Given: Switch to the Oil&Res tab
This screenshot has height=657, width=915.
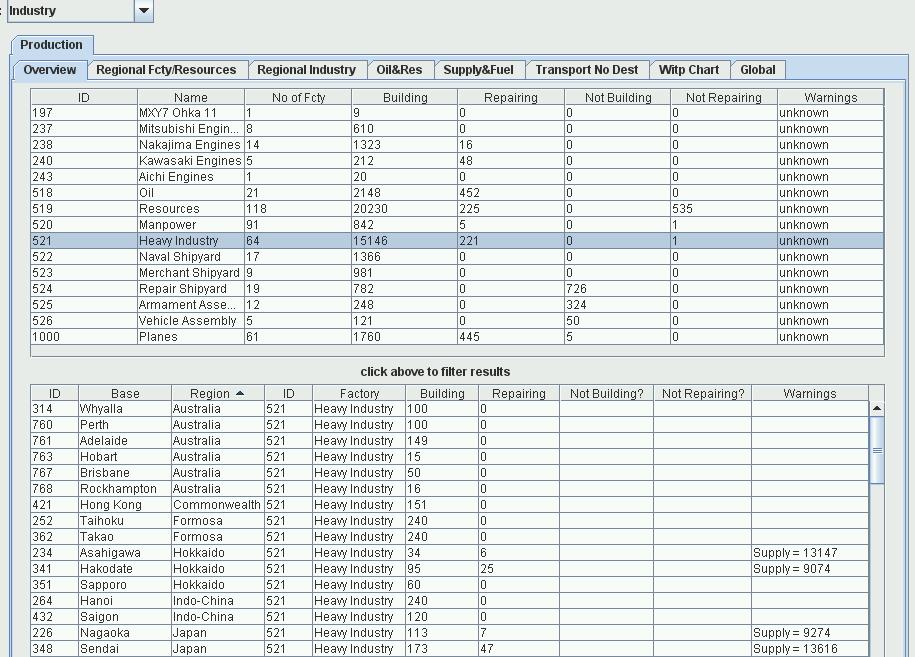Looking at the screenshot, I should pos(399,70).
